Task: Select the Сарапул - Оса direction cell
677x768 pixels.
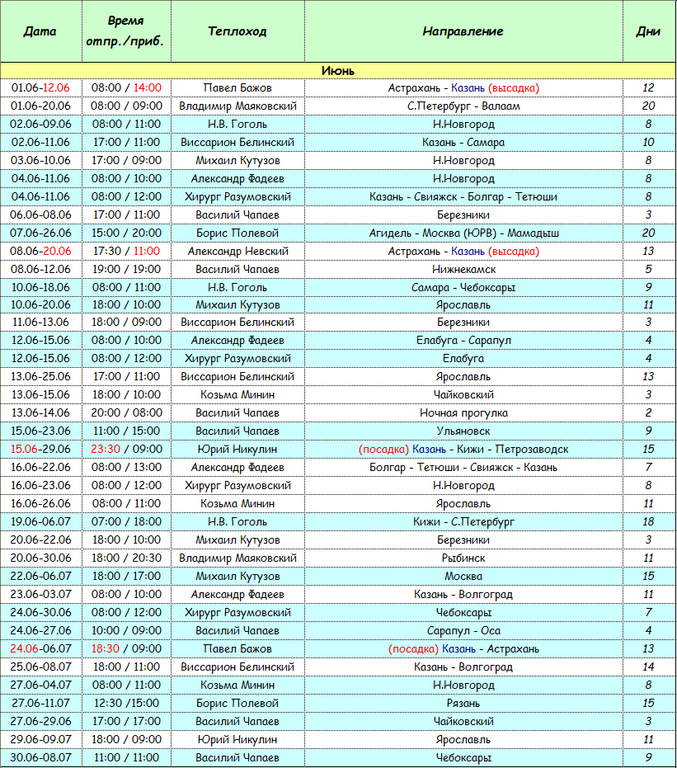Action: [x=463, y=630]
